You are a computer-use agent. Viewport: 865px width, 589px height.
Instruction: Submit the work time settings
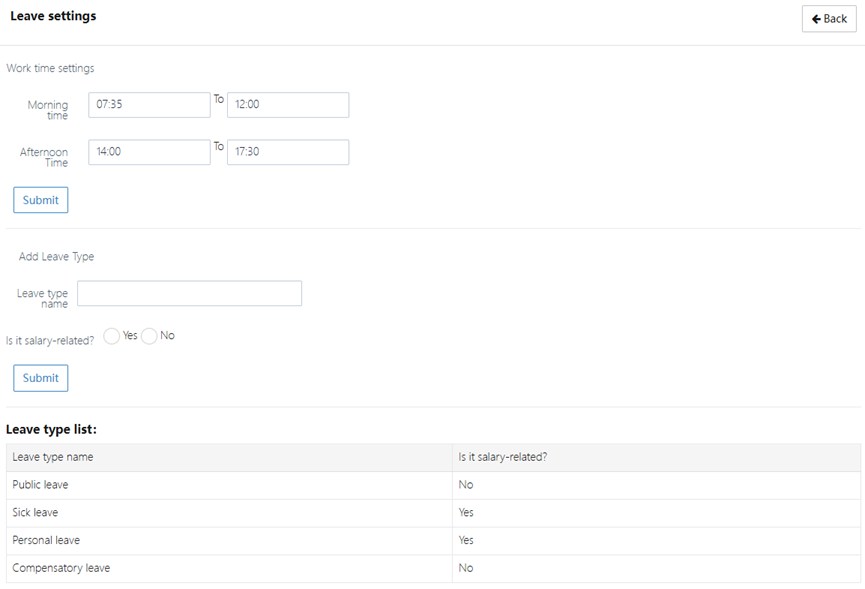point(41,200)
